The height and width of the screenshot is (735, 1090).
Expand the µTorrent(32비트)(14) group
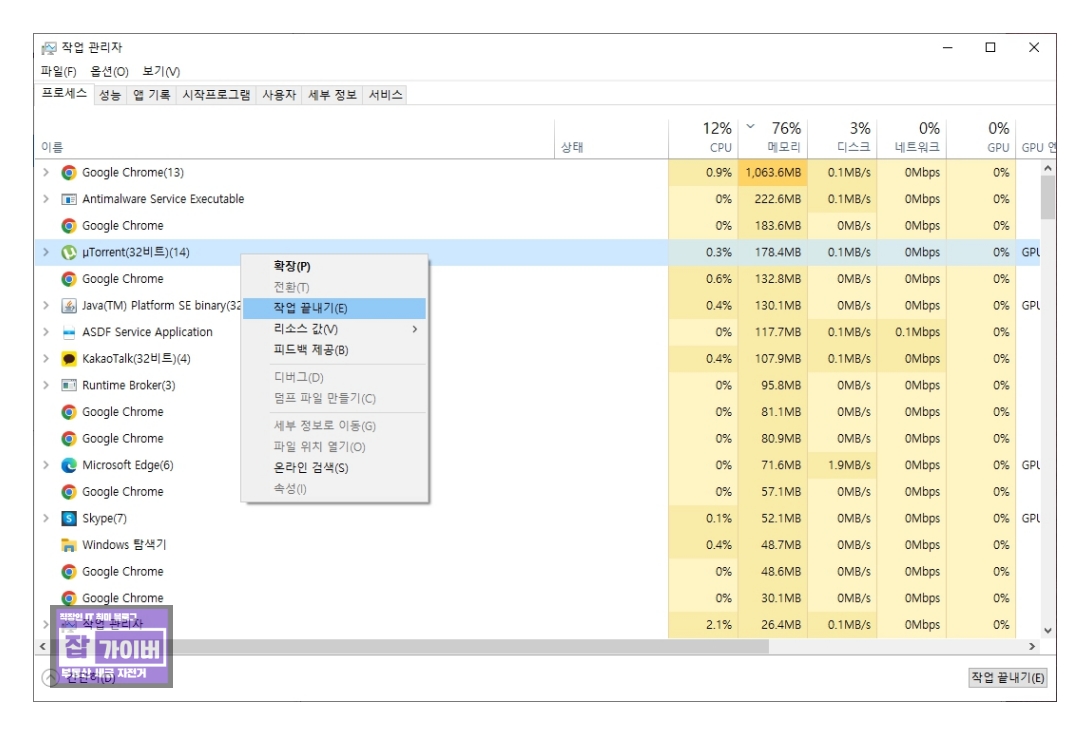[x=46, y=252]
